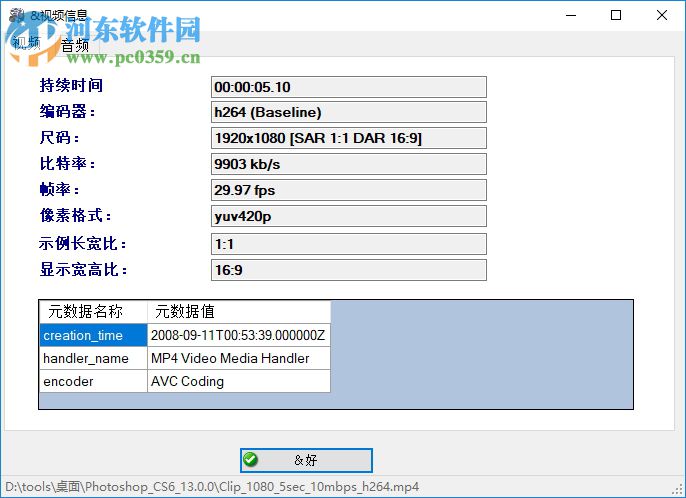Click the 显示宽高比 label

pos(83,270)
